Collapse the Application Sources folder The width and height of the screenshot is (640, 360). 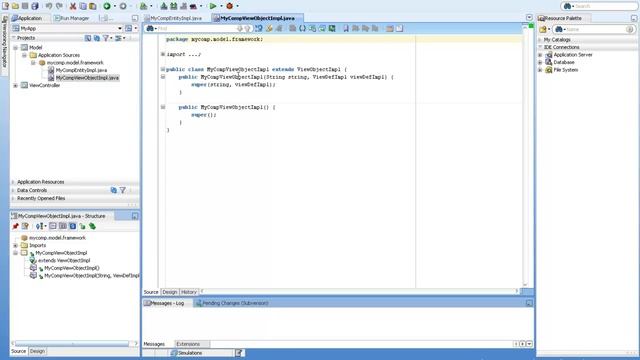coord(24,55)
